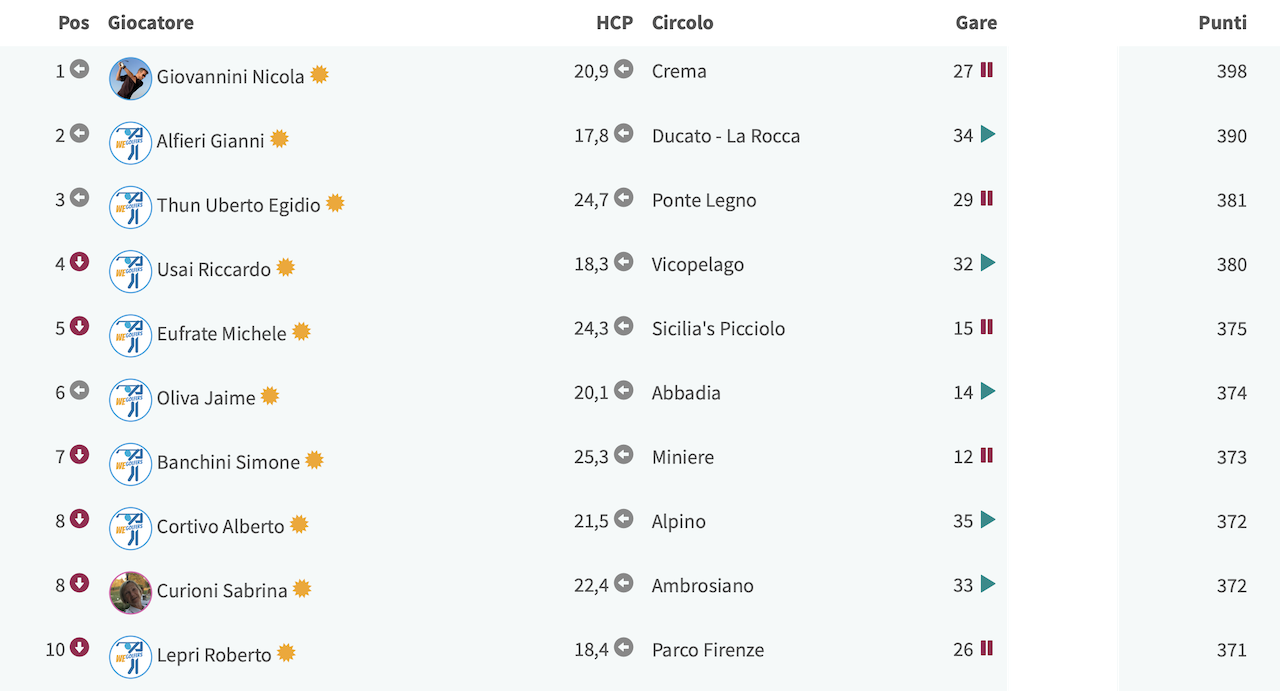
Task: Click the down arrow position icon for Usai Riccardo
Action: tap(80, 262)
